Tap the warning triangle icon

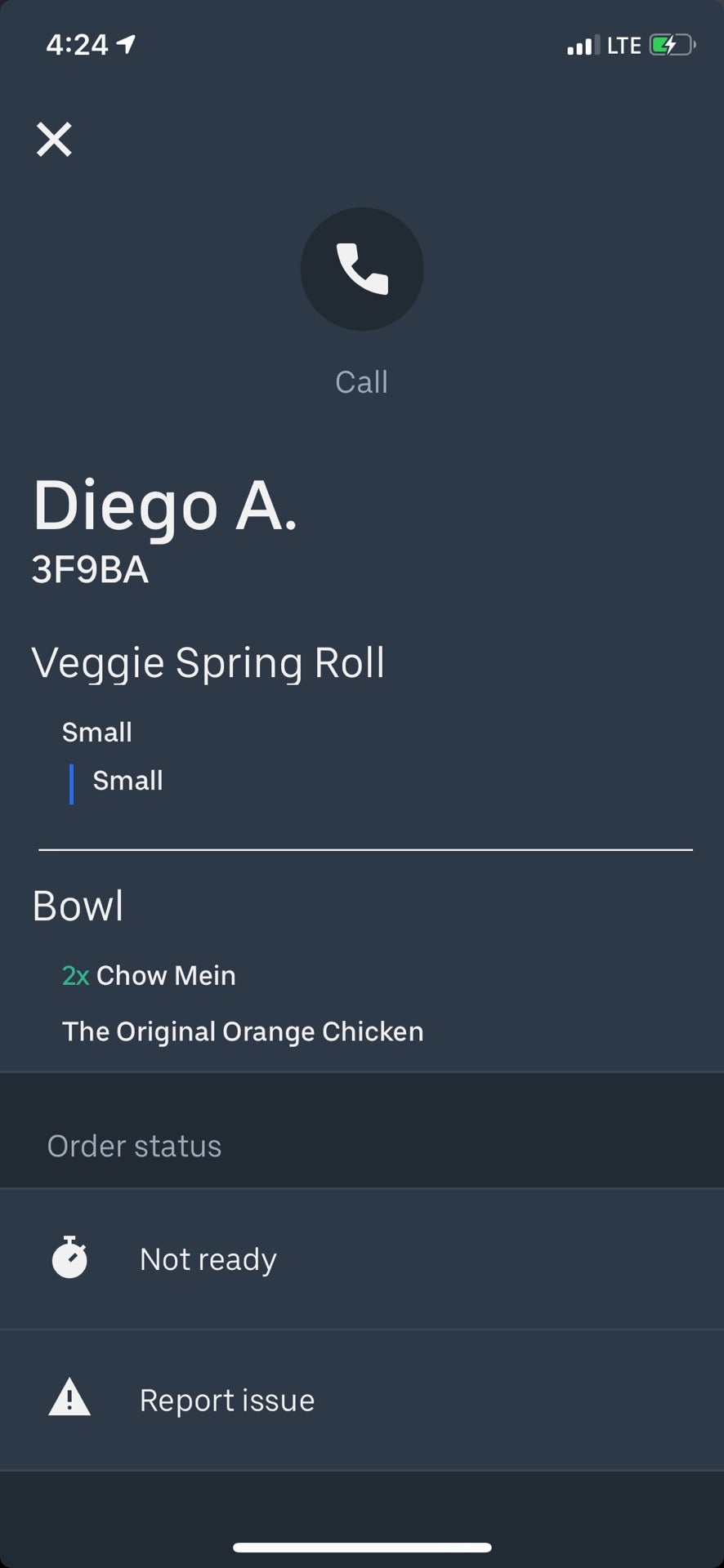(x=69, y=1398)
